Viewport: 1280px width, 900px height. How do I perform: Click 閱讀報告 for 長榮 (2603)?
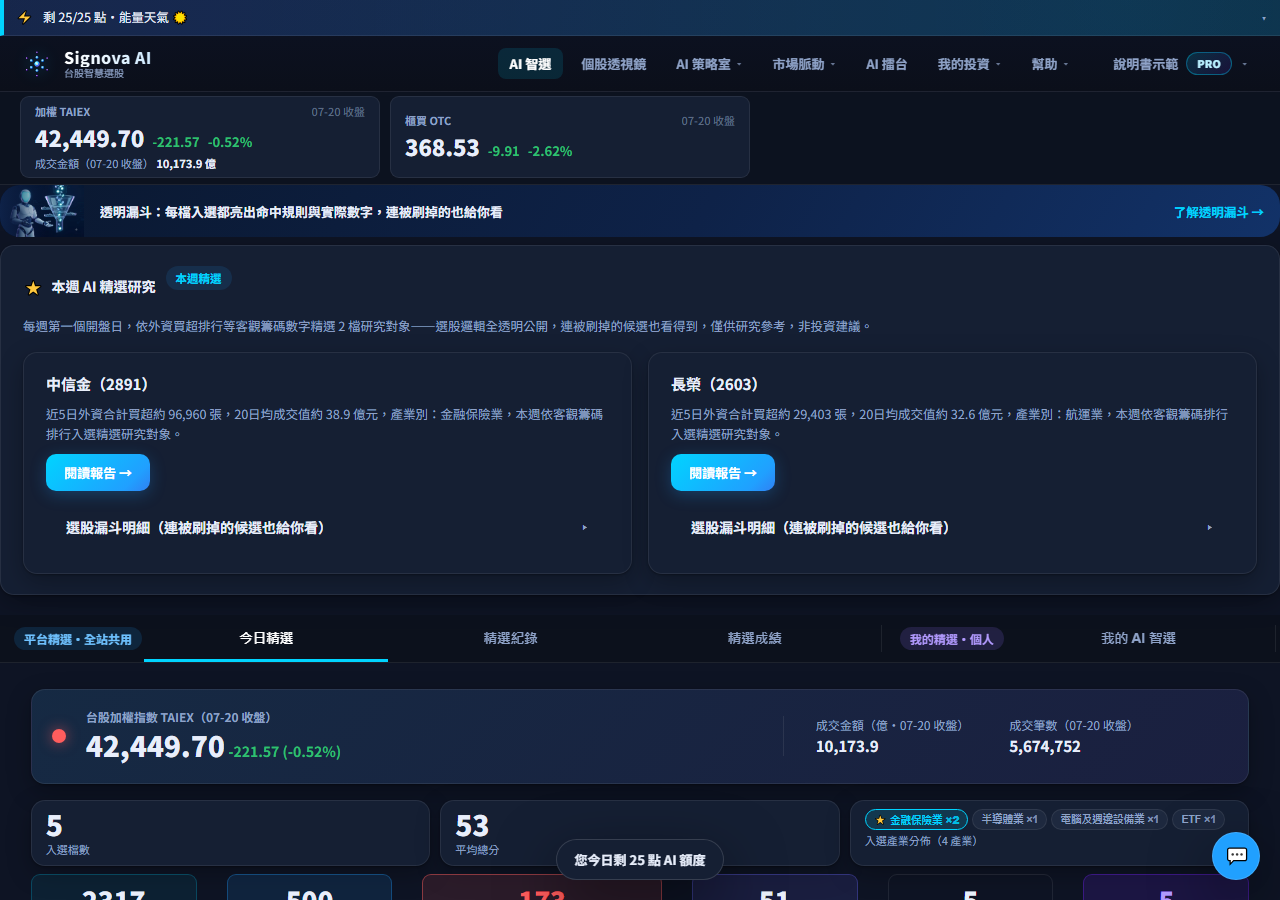pos(723,473)
